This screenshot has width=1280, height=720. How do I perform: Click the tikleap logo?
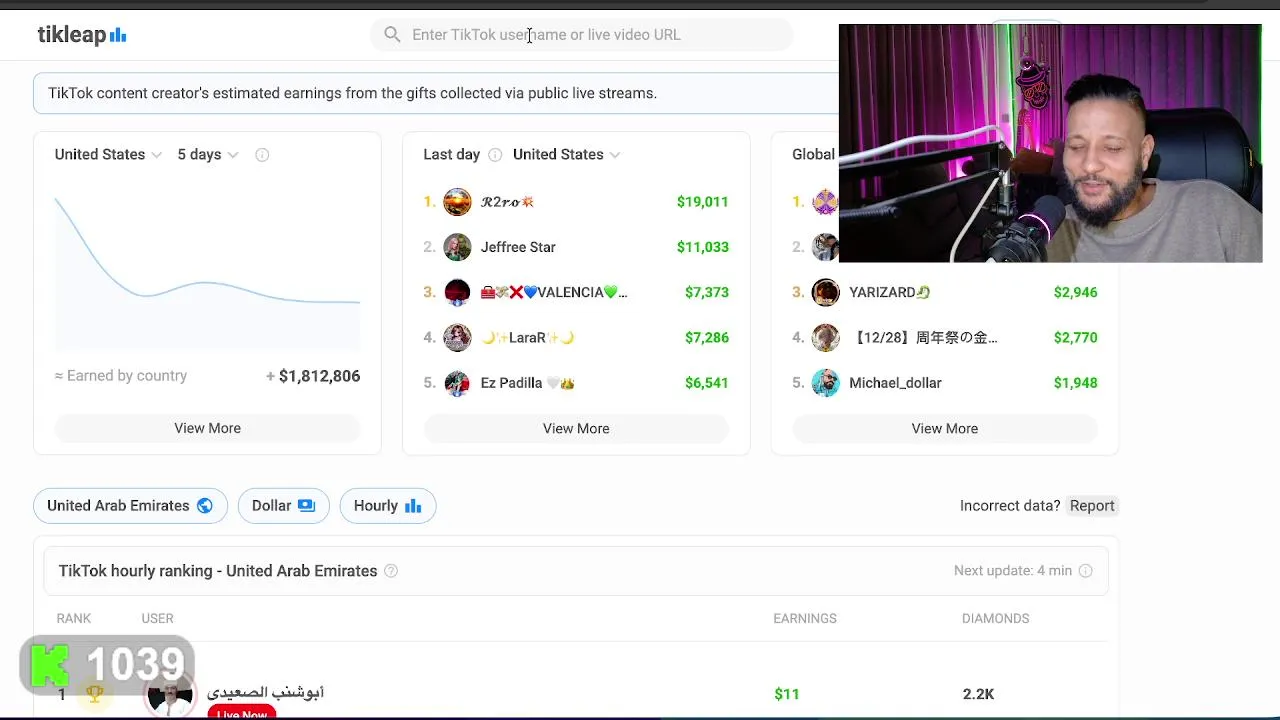(82, 35)
